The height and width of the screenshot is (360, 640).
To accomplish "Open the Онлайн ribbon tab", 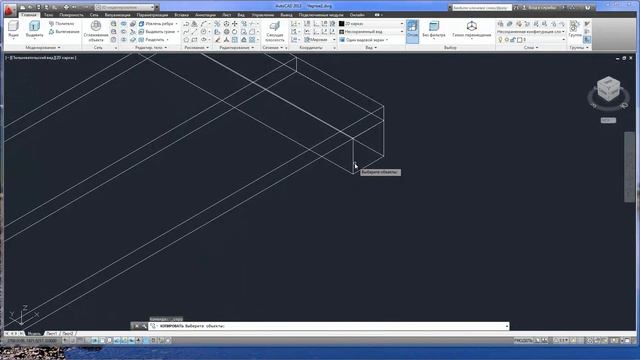I will point(357,15).
